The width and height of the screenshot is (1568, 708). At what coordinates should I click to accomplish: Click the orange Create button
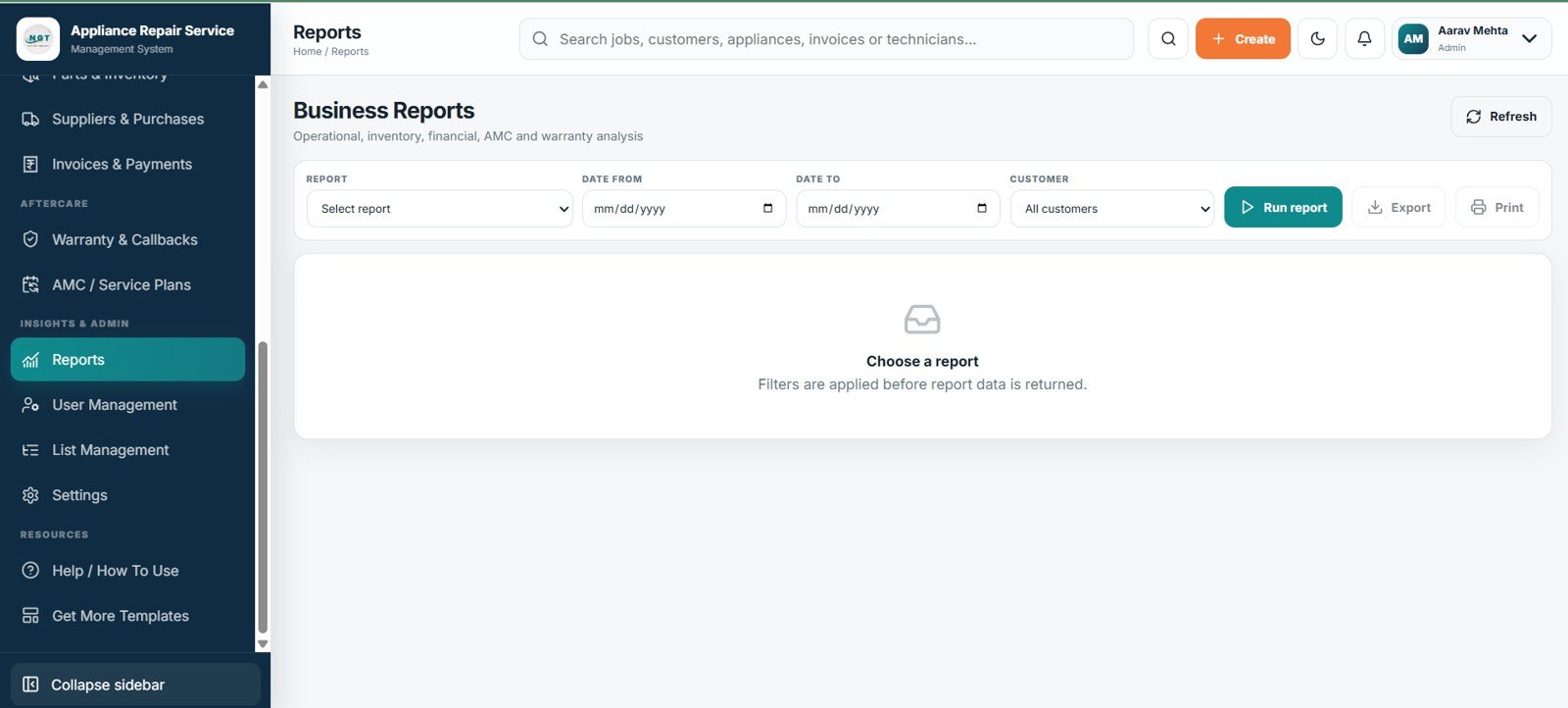tap(1243, 39)
